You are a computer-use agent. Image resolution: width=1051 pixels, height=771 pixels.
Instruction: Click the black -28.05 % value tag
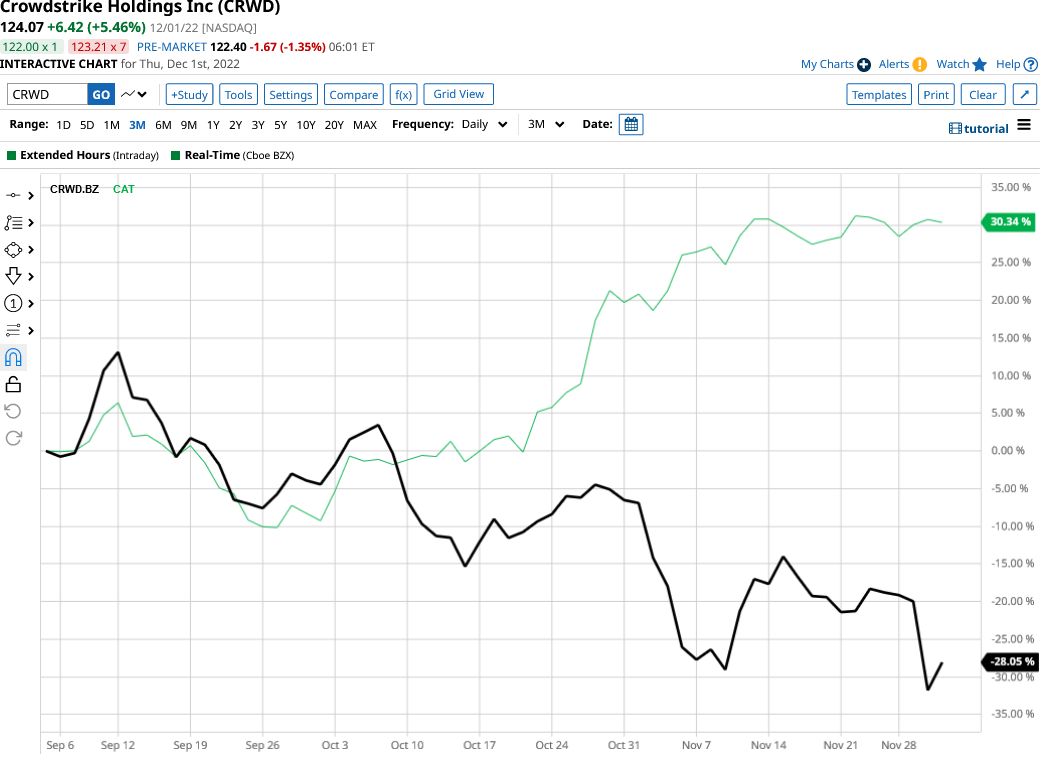1009,662
